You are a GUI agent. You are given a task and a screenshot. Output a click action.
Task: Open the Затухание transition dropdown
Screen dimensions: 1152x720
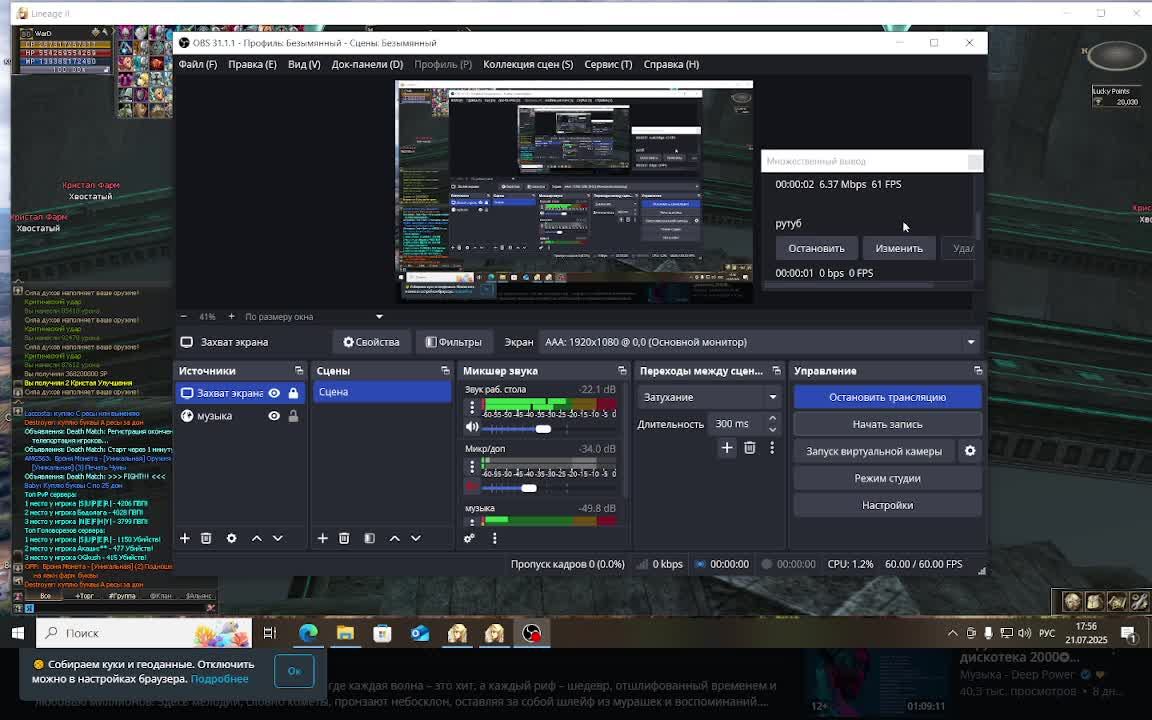[x=708, y=397]
